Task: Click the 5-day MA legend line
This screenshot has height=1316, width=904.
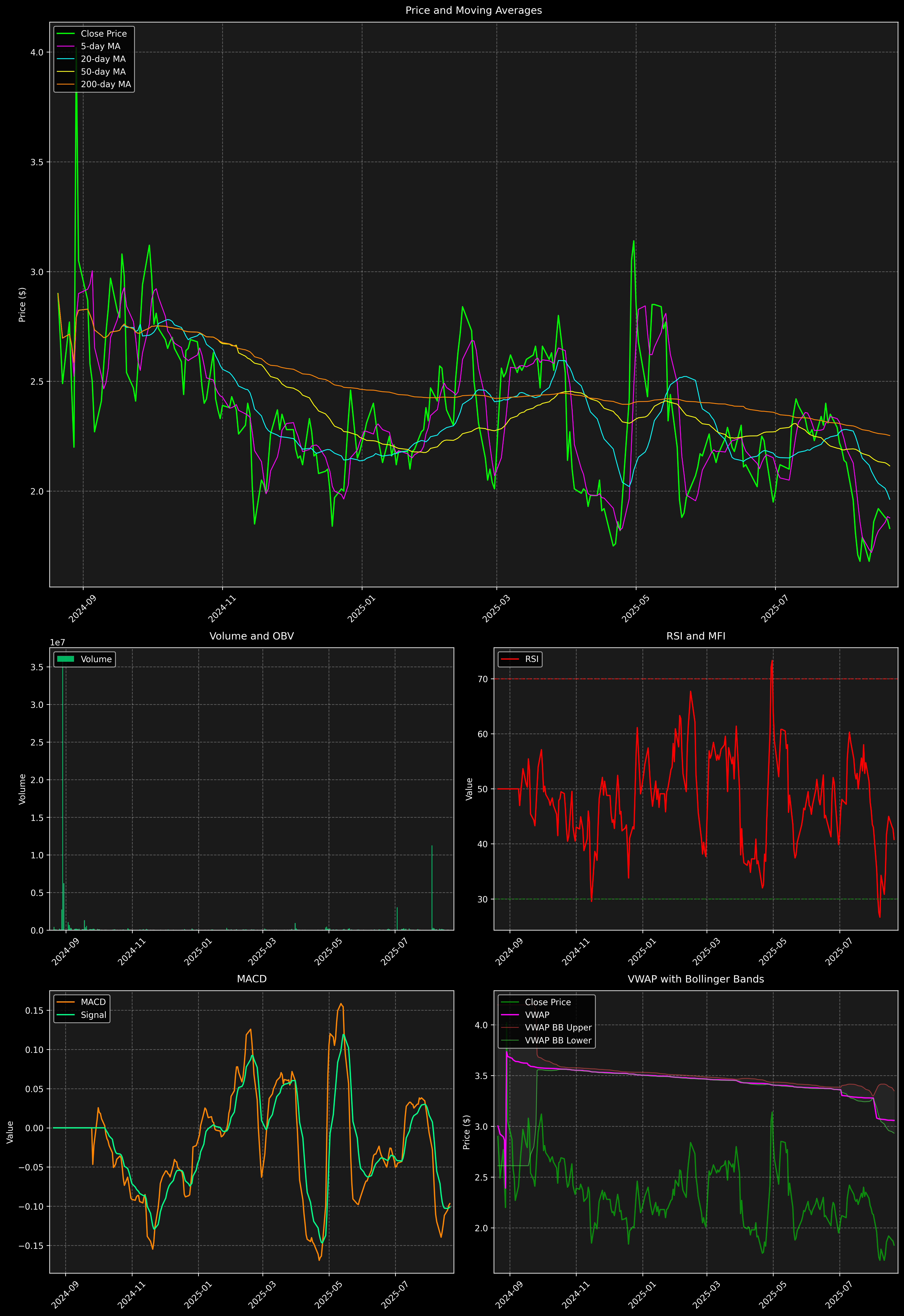Action: pyautogui.click(x=66, y=47)
